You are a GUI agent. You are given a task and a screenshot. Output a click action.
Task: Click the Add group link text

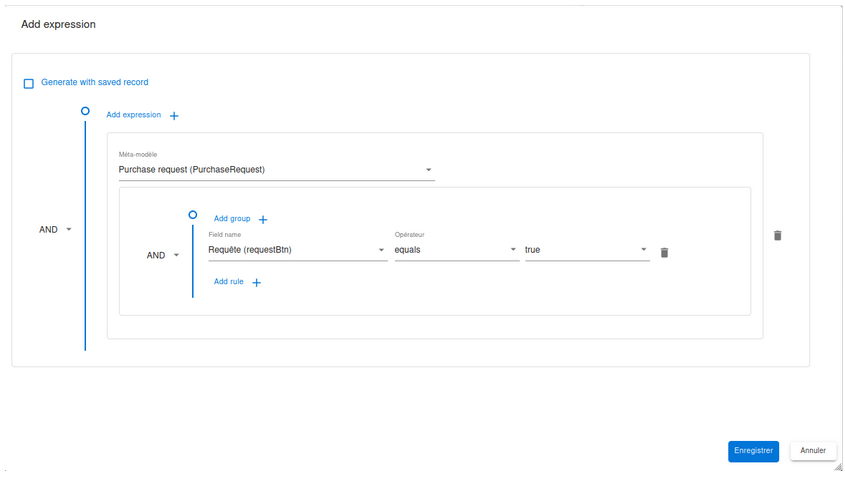tap(232, 218)
